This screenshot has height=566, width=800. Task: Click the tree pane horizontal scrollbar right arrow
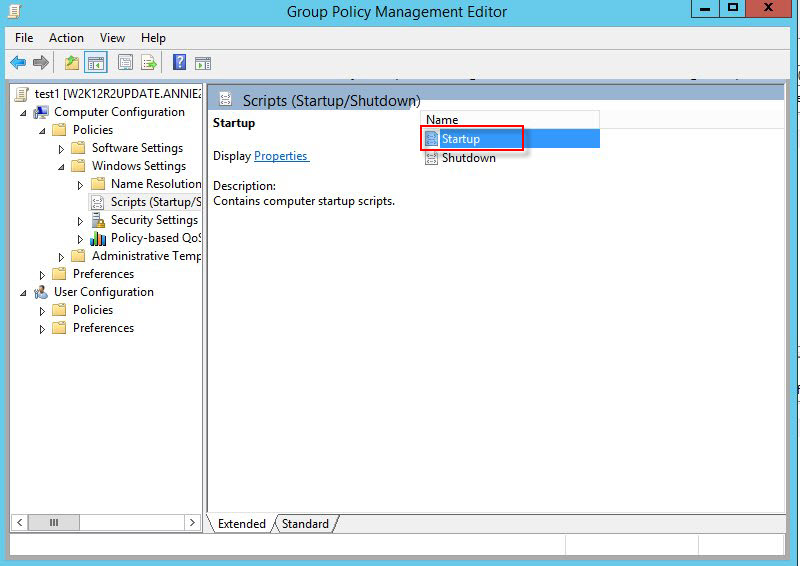coord(193,523)
